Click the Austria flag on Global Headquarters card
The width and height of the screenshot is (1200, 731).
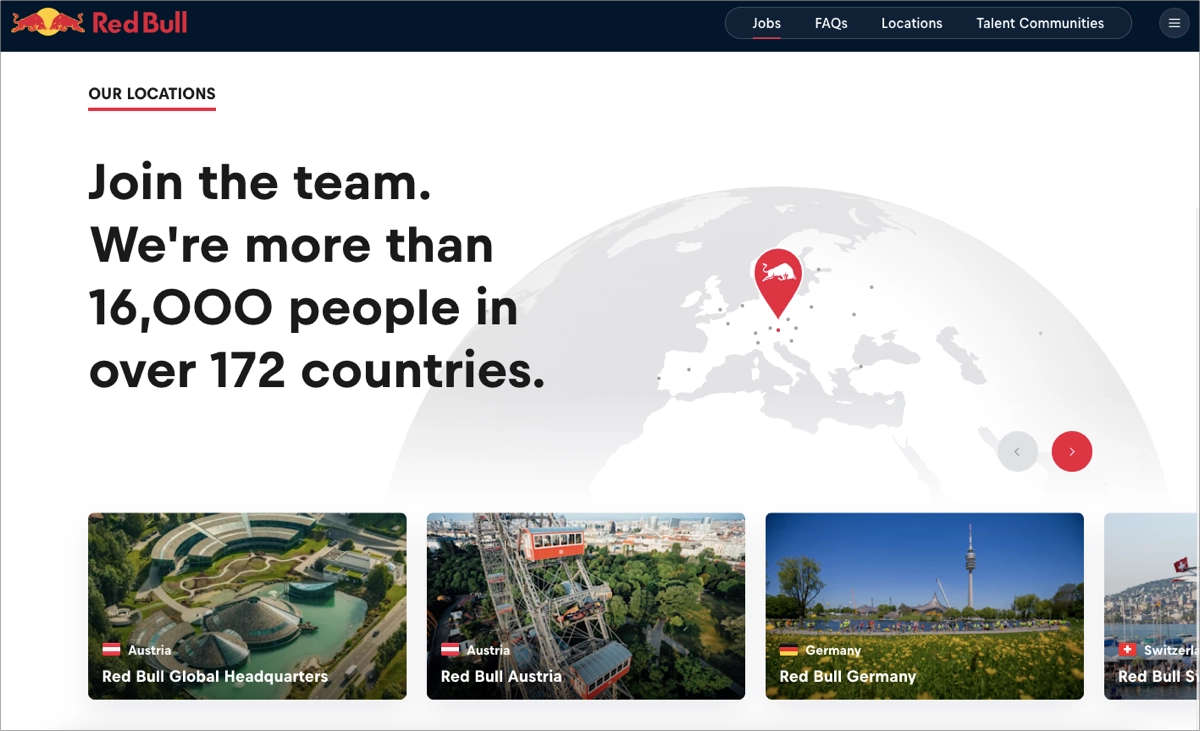tap(110, 650)
